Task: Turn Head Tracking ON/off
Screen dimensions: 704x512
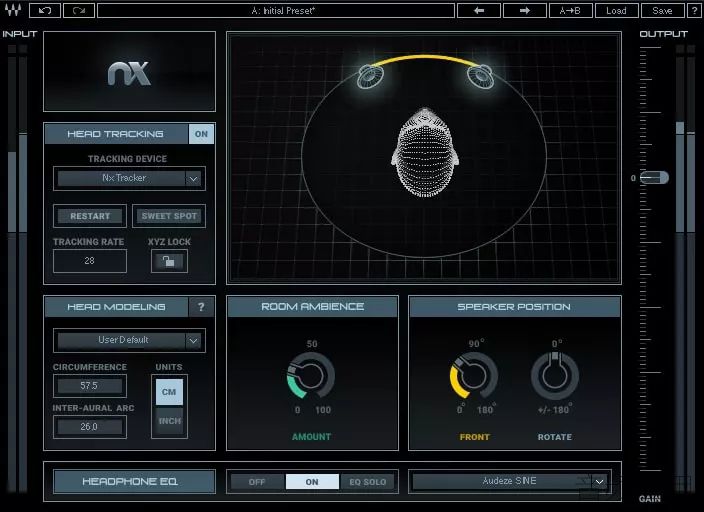Action: 201,134
